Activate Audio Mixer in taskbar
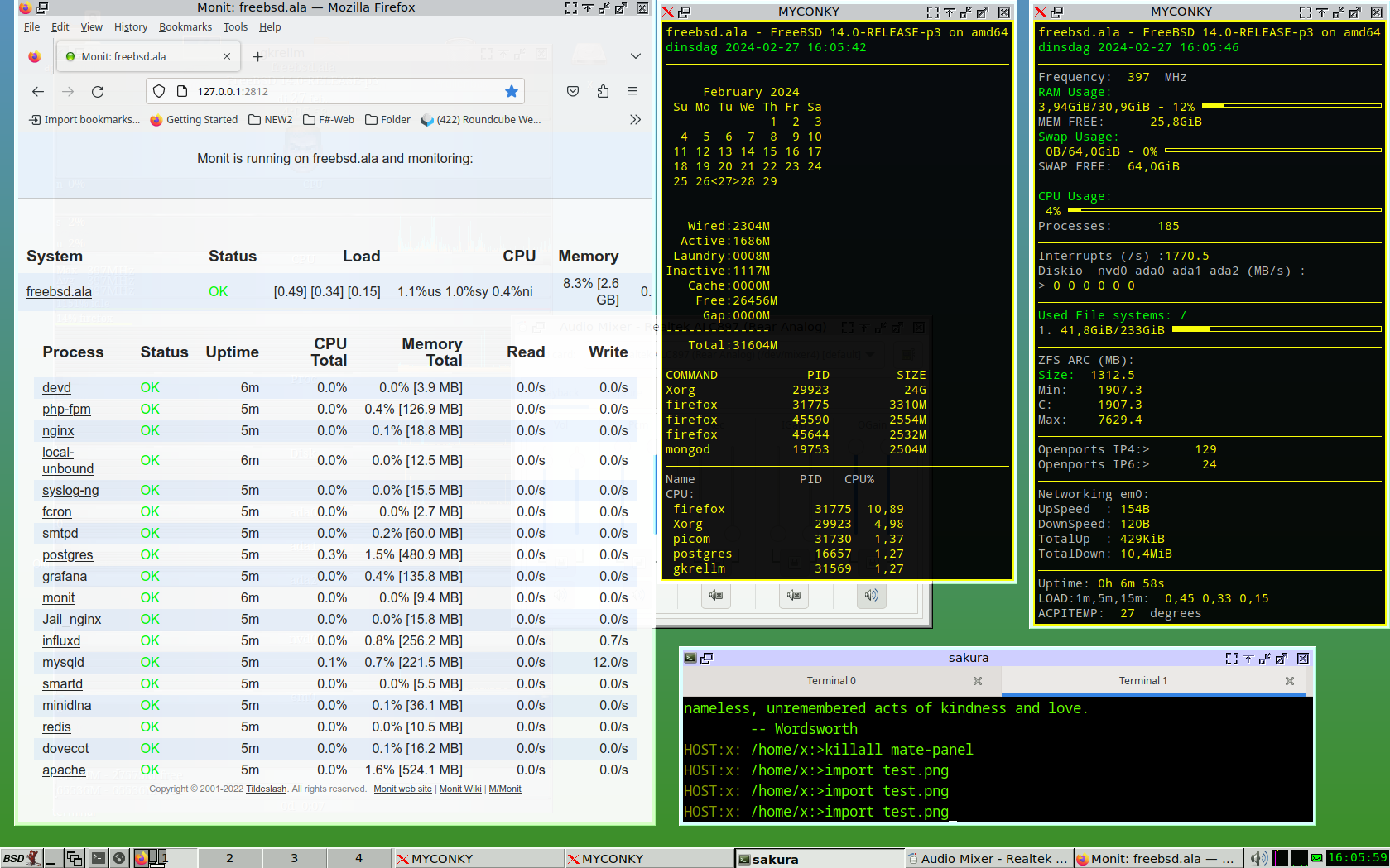This screenshot has height=868, width=1390. click(988, 859)
